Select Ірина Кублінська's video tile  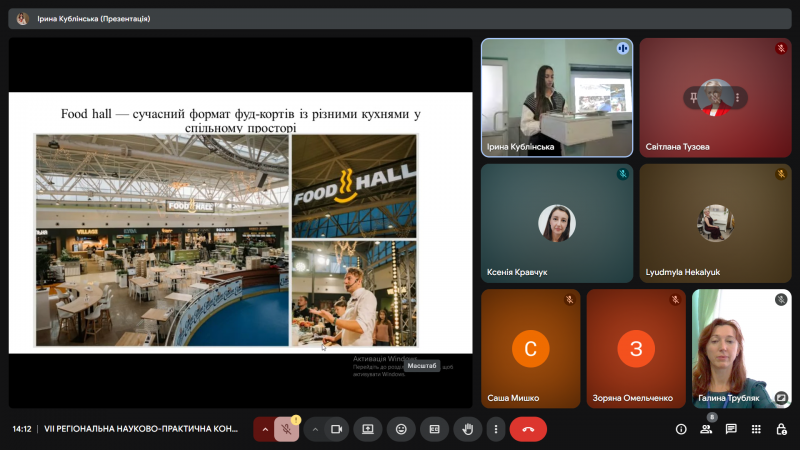[556, 97]
